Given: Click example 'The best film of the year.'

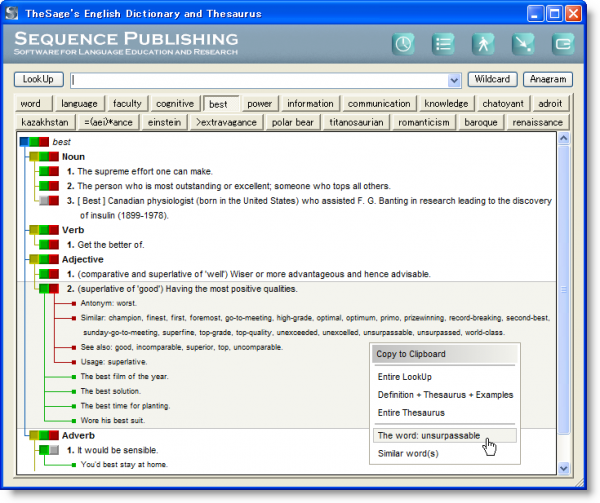Looking at the screenshot, I should coord(124,376).
